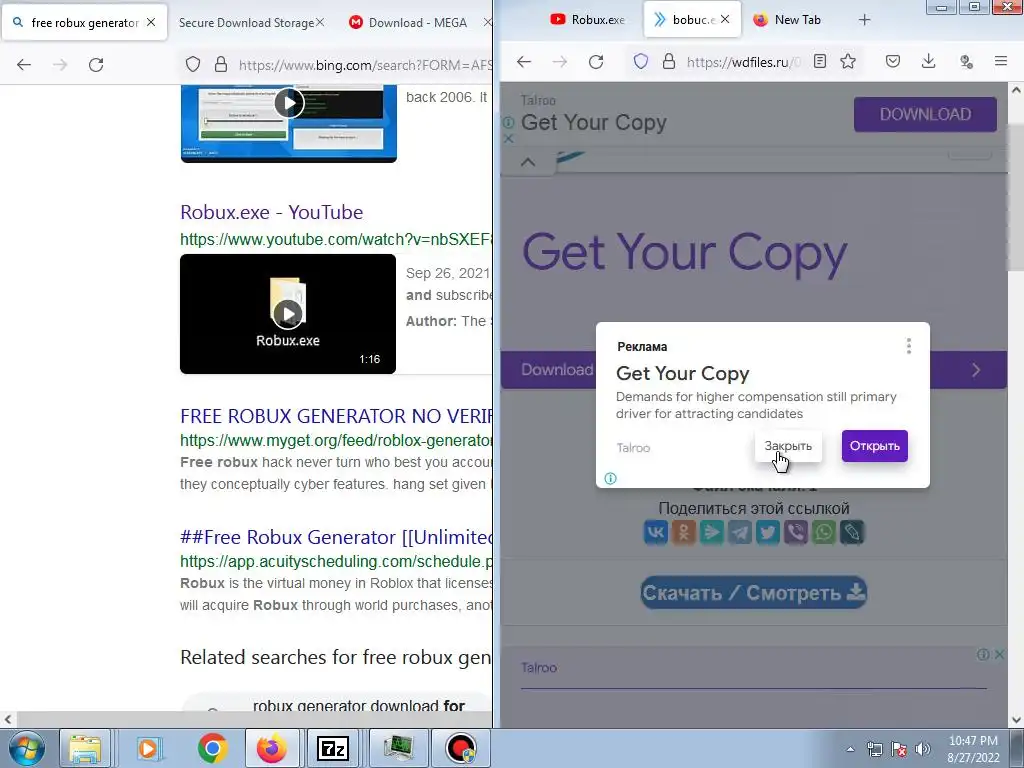Click left window horizontal scrollbar left arrow
This screenshot has width=1024, height=768.
coord(7,720)
